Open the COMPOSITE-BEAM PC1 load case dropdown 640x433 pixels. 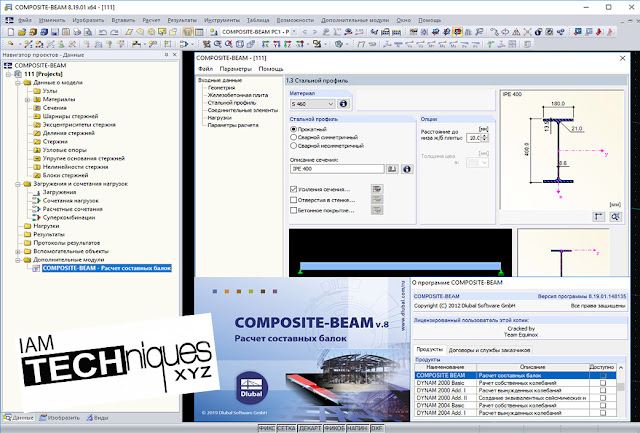[293, 32]
